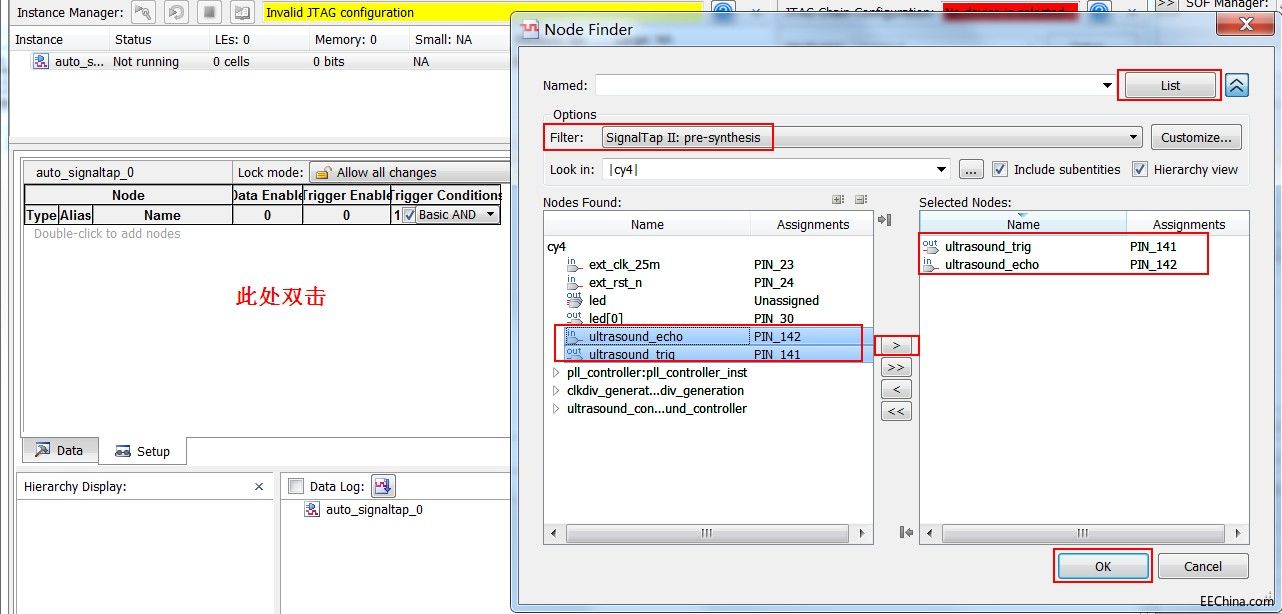Open the Filter dropdown showing SignalTap II: pre-synthesis
The width and height of the screenshot is (1282, 614).
(1133, 137)
